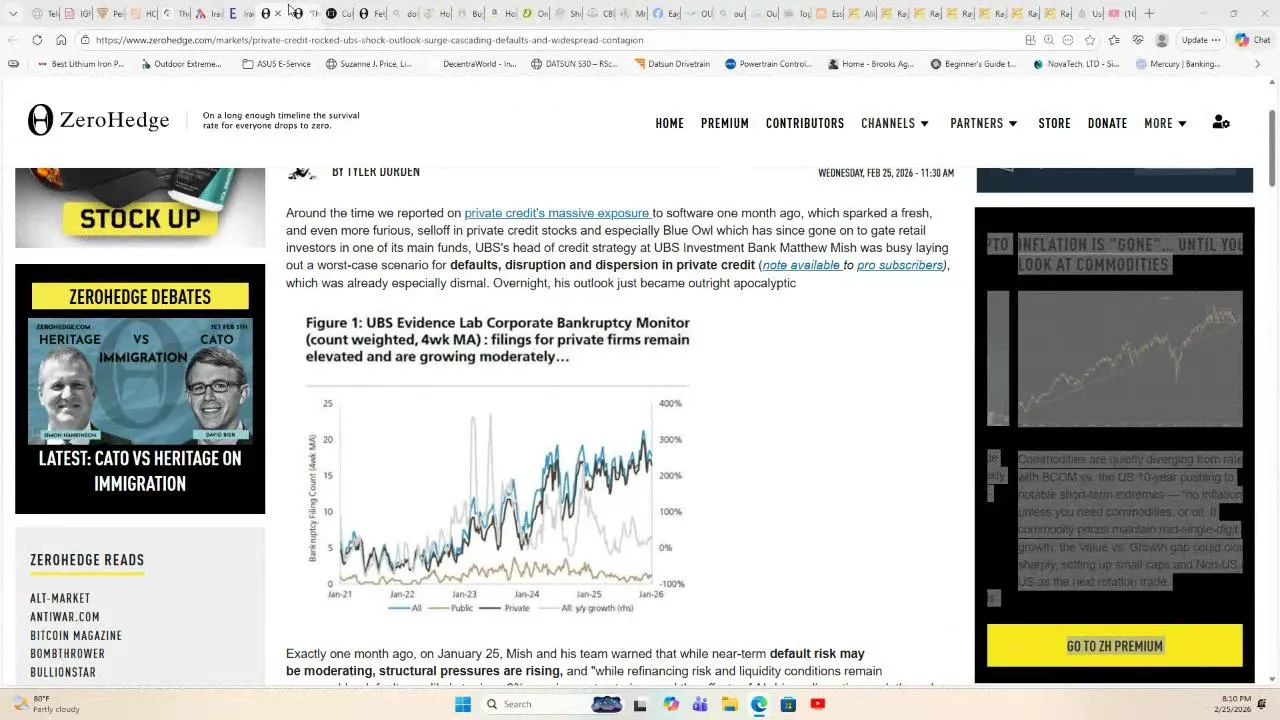Expand the PARTNERS dropdown menu
This screenshot has height=720, width=1280.
pyautogui.click(x=984, y=123)
